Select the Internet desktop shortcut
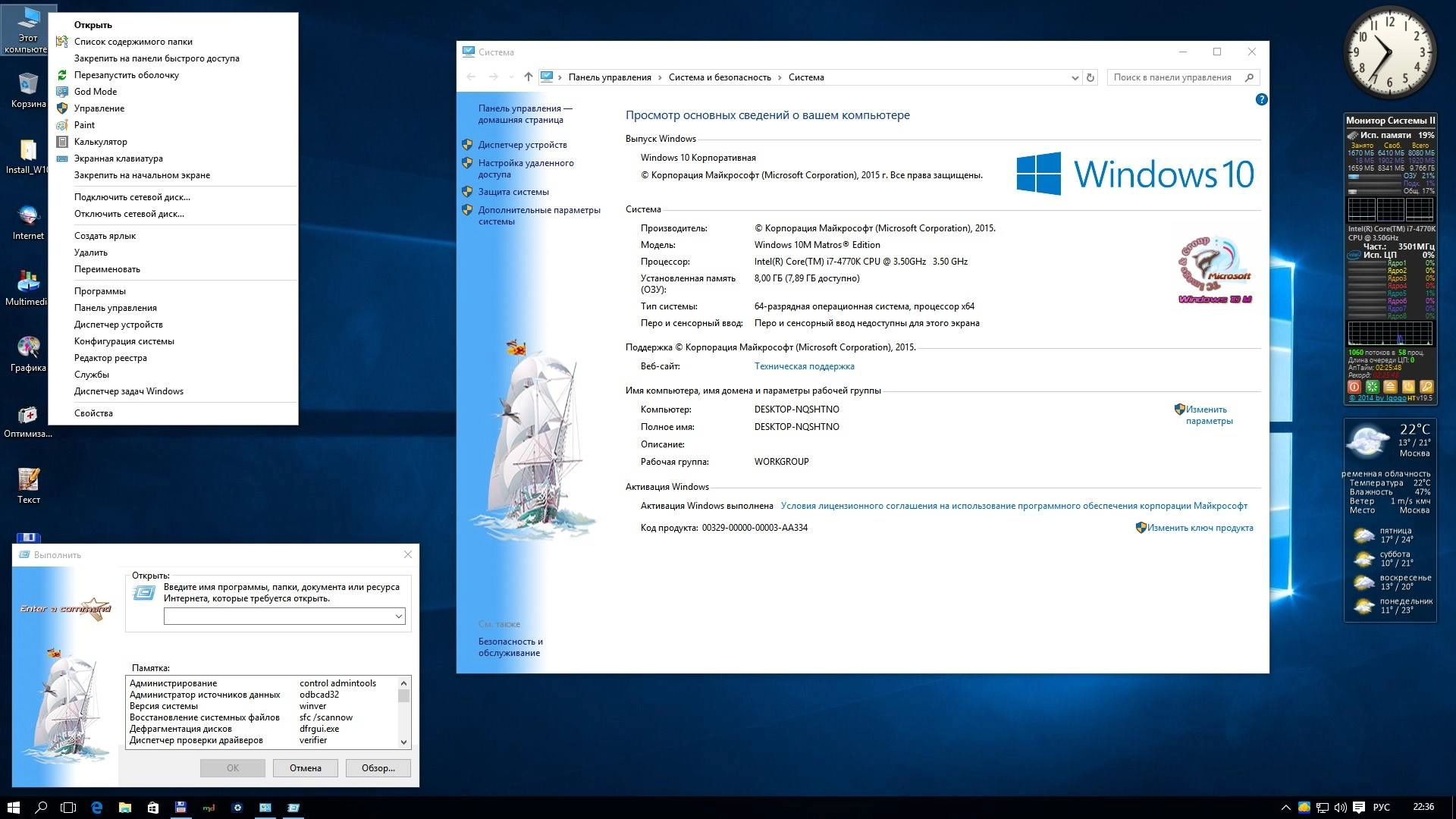 tap(28, 222)
